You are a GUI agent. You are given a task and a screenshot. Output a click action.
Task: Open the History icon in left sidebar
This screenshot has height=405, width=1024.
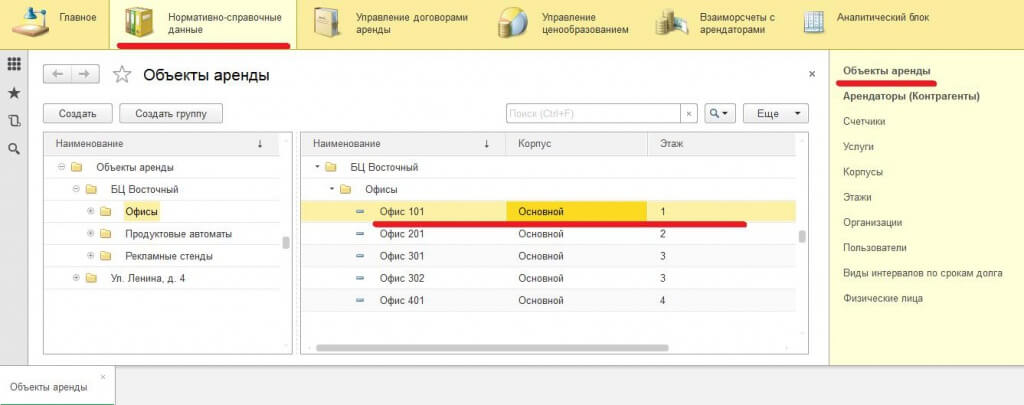pyautogui.click(x=14, y=121)
